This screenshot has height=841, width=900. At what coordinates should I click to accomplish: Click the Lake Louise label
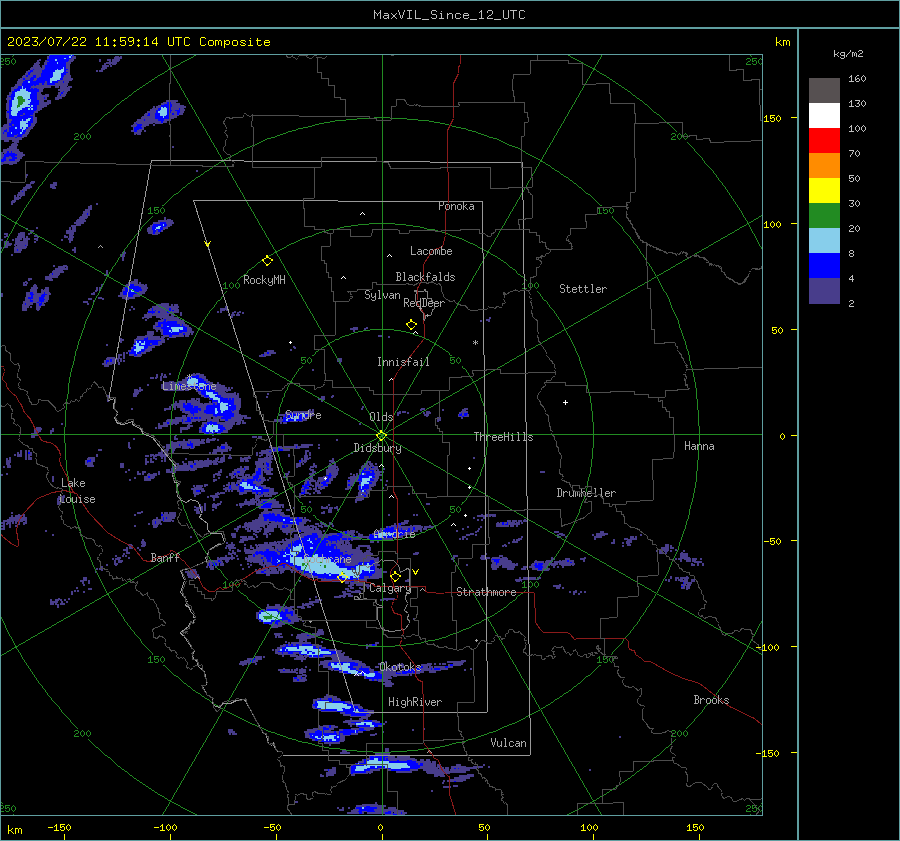pos(77,491)
